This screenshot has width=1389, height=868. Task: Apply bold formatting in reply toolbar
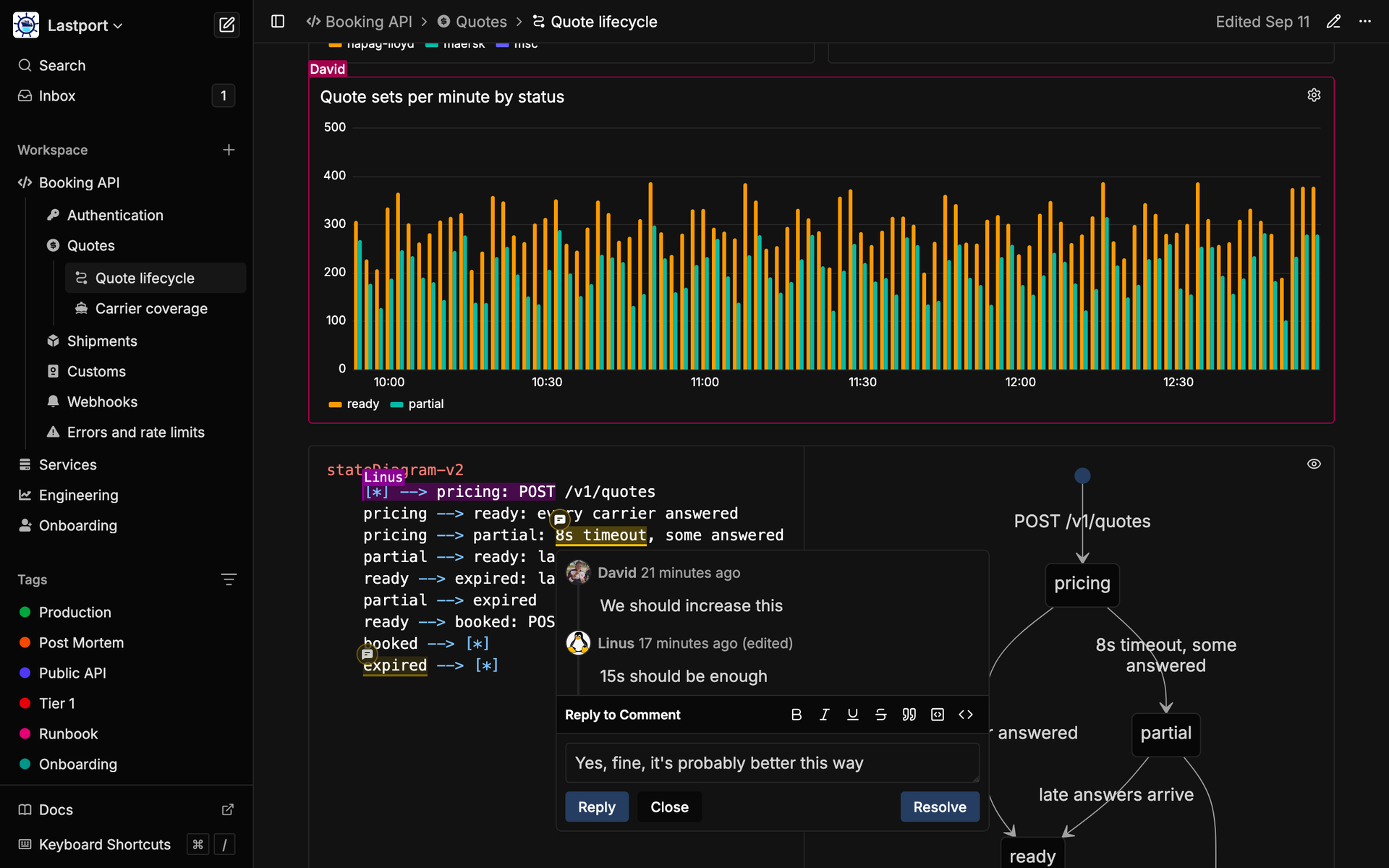coord(797,715)
